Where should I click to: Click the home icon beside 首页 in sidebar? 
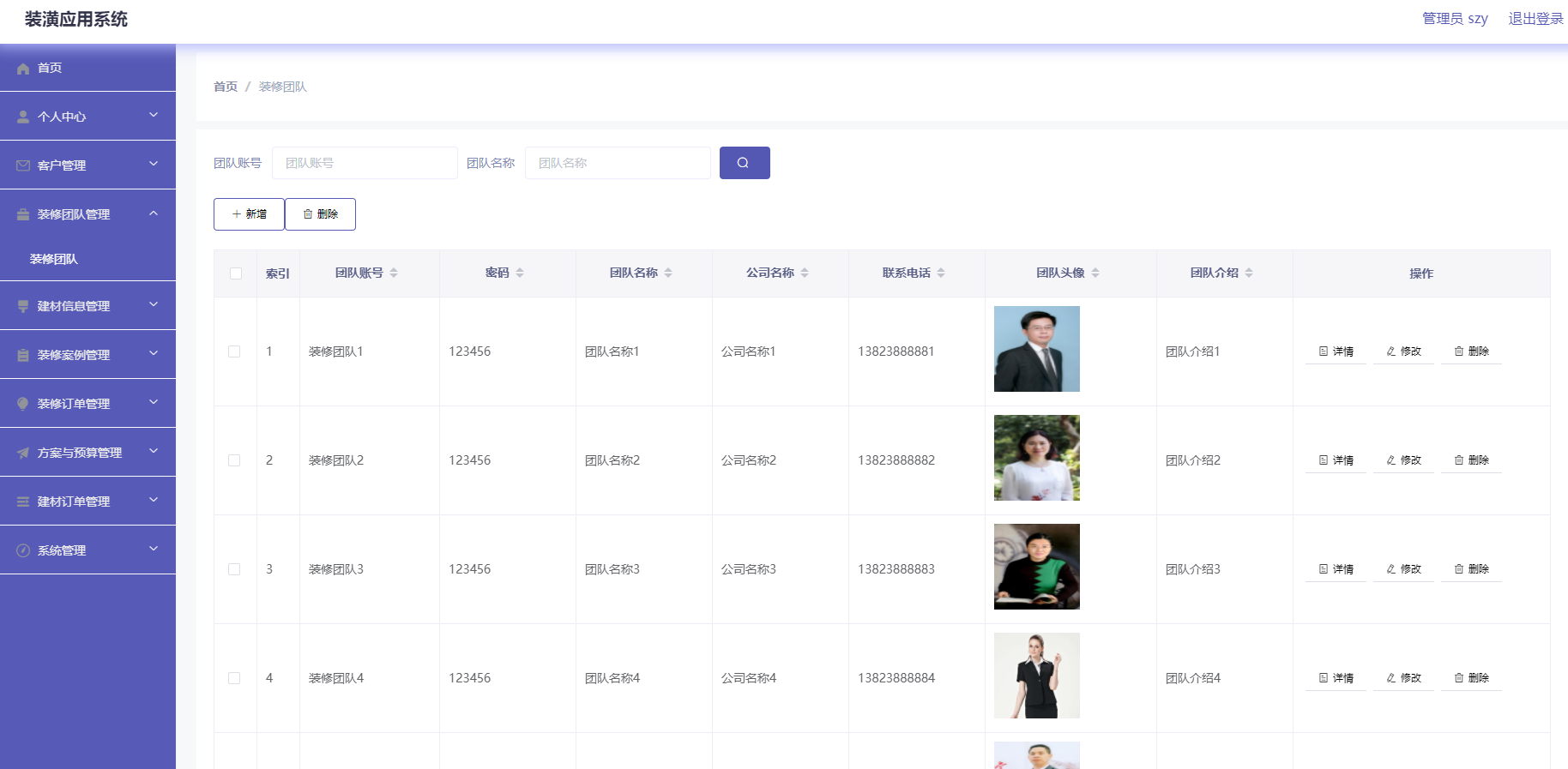(x=23, y=68)
